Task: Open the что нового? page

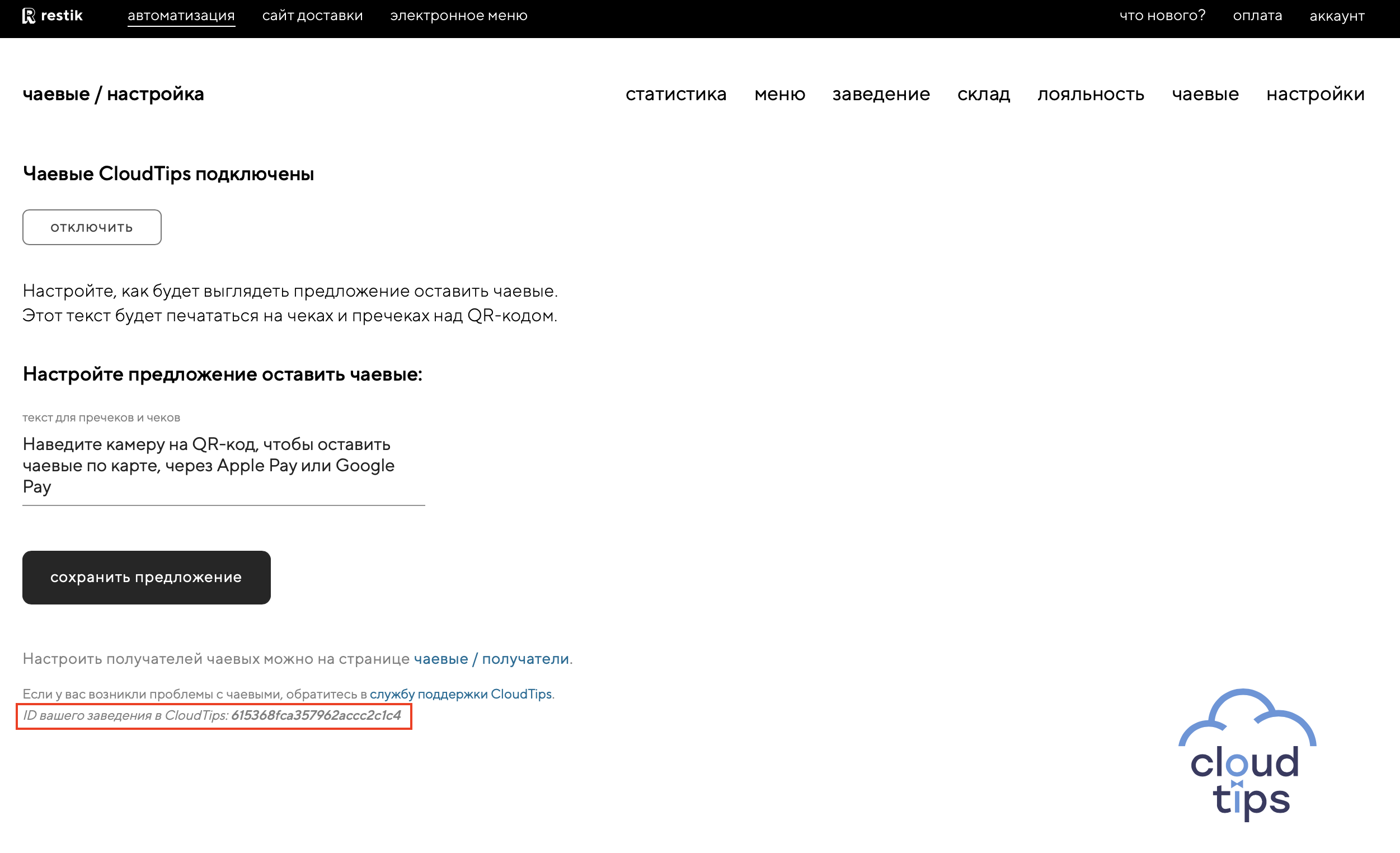Action: [1162, 16]
